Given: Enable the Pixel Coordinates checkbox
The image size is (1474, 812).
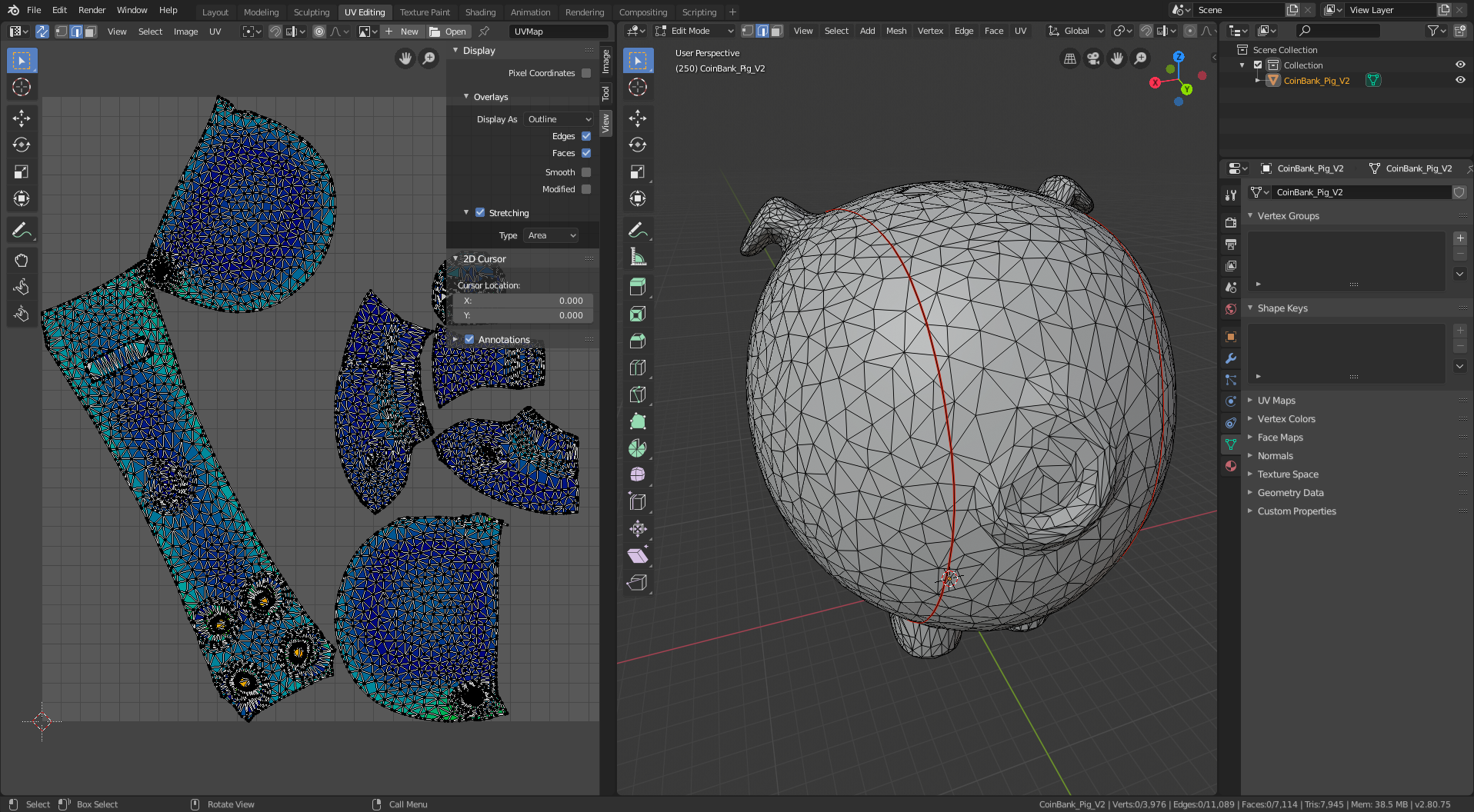Looking at the screenshot, I should click(586, 73).
